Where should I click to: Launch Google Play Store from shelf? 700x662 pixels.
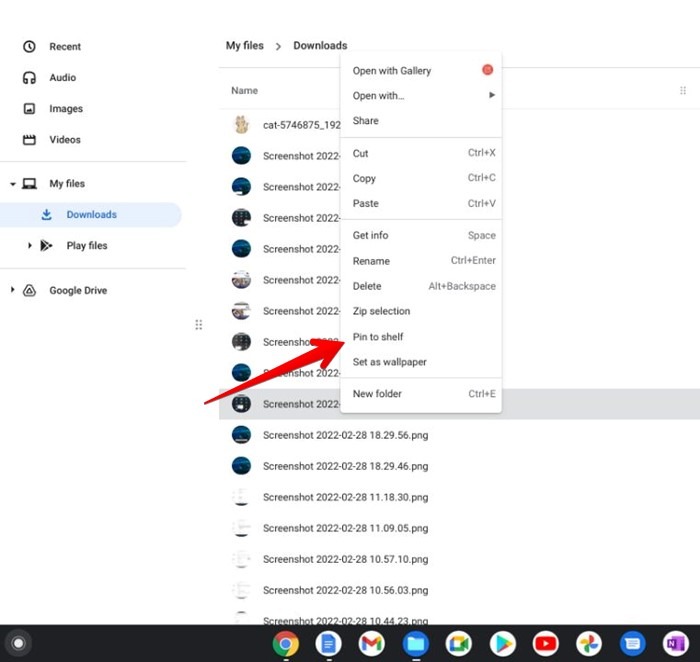502,643
